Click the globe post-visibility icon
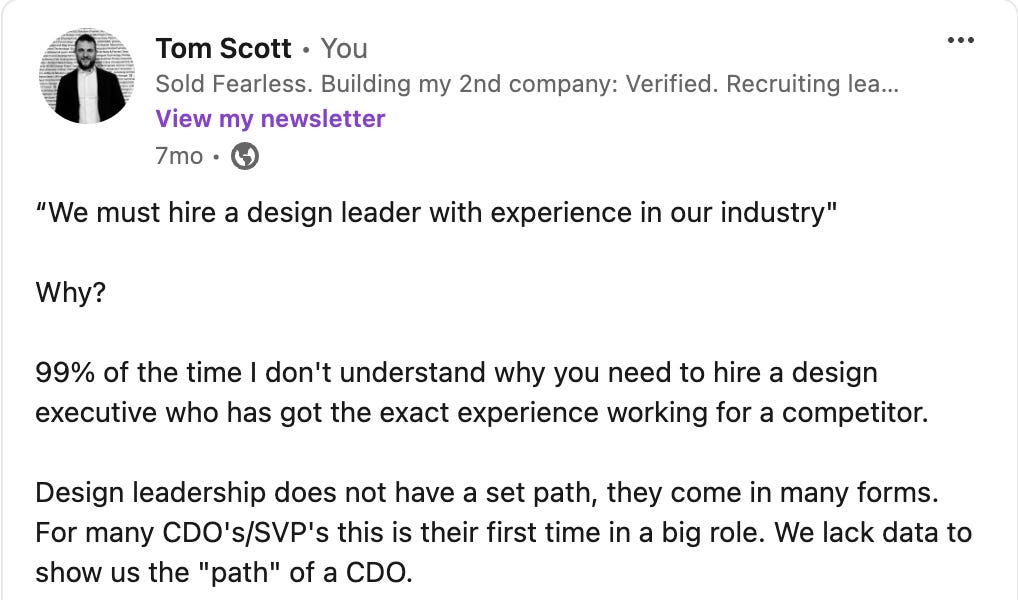 246,156
